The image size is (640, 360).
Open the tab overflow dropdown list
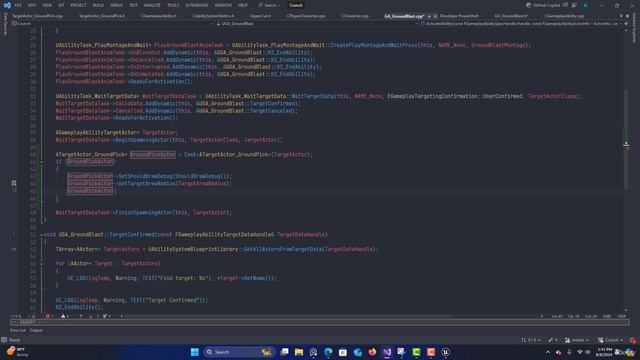tap(621, 16)
